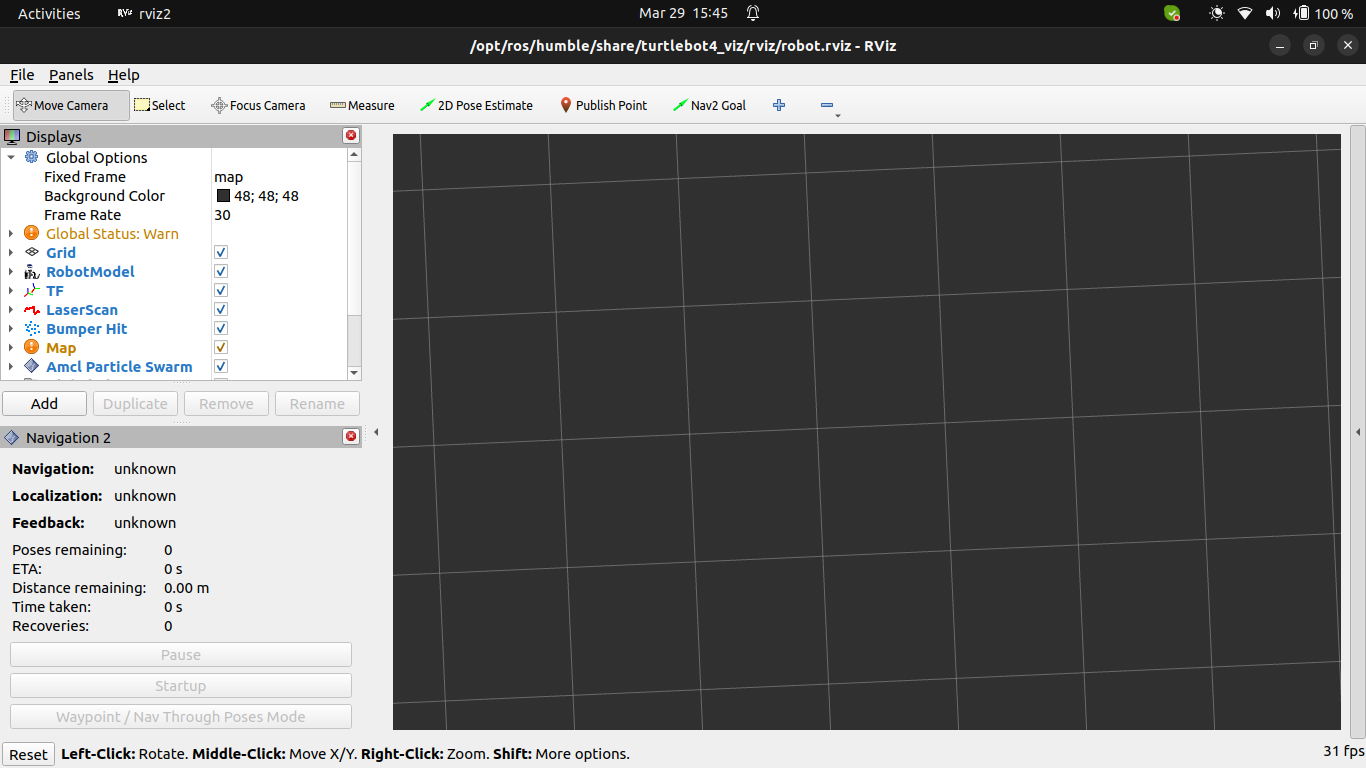Image resolution: width=1366 pixels, height=768 pixels.
Task: Close the Navigation 2 panel
Action: click(x=350, y=436)
